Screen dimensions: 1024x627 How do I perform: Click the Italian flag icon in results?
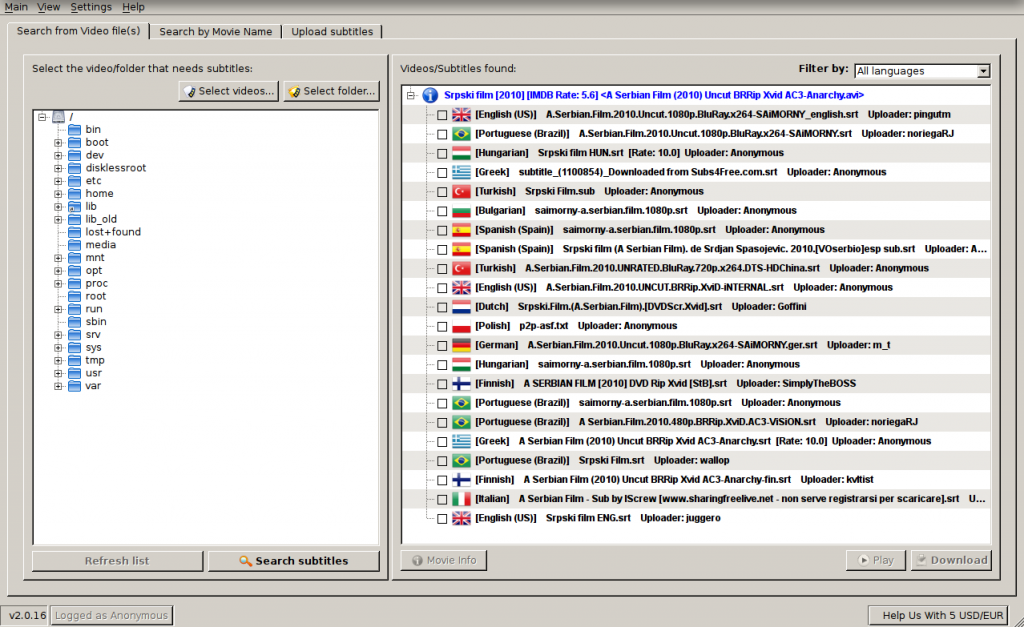pos(461,499)
